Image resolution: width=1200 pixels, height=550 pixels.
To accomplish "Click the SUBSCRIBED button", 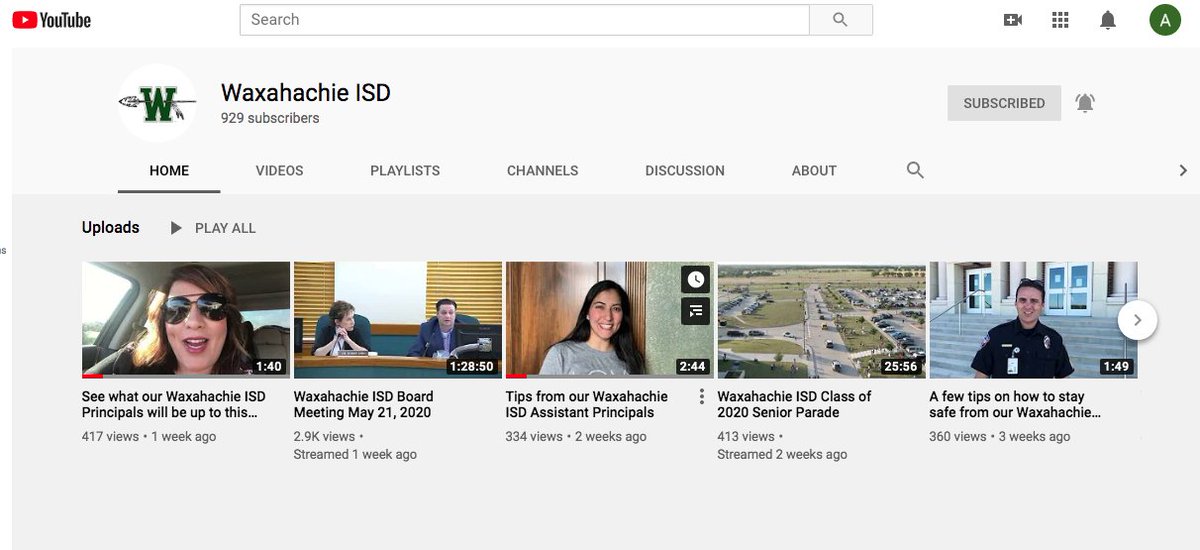I will [x=1004, y=103].
